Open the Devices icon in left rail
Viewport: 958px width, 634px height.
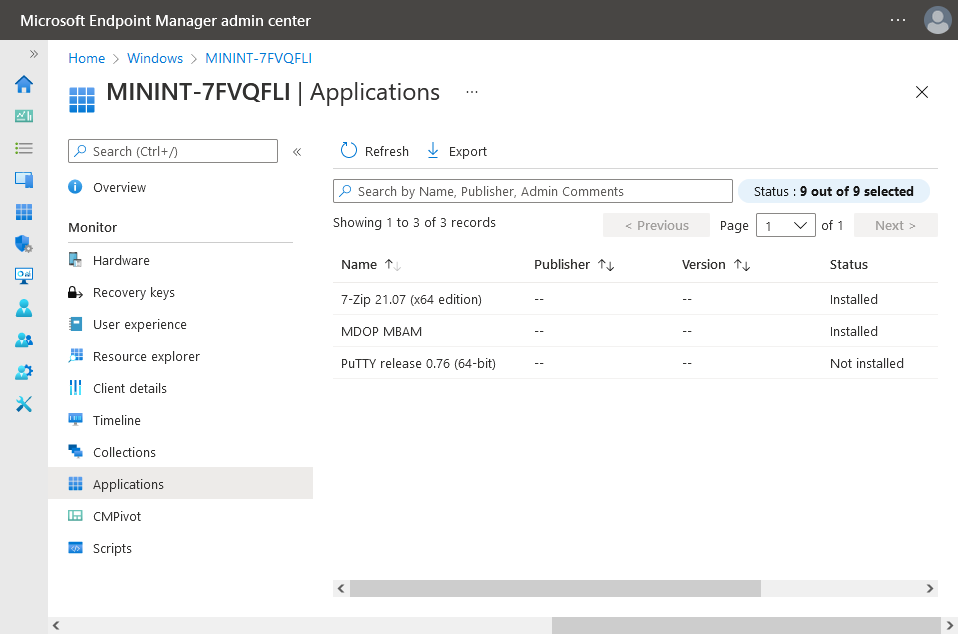24,180
